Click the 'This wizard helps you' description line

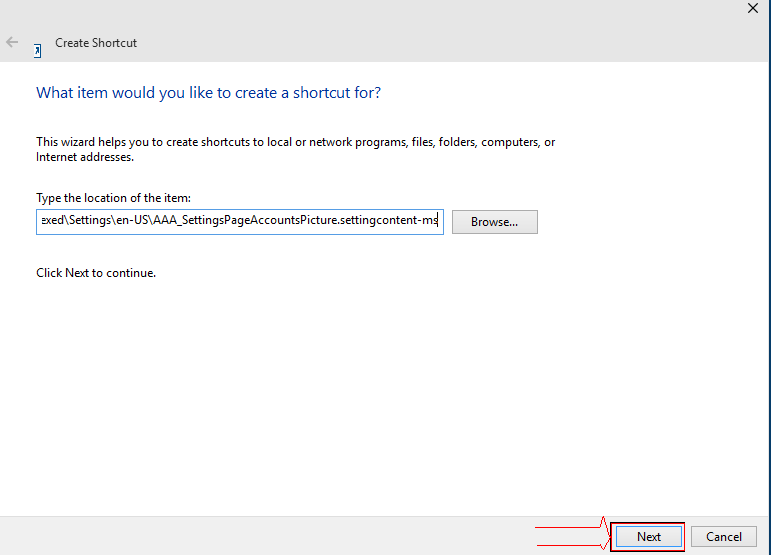coord(295,142)
